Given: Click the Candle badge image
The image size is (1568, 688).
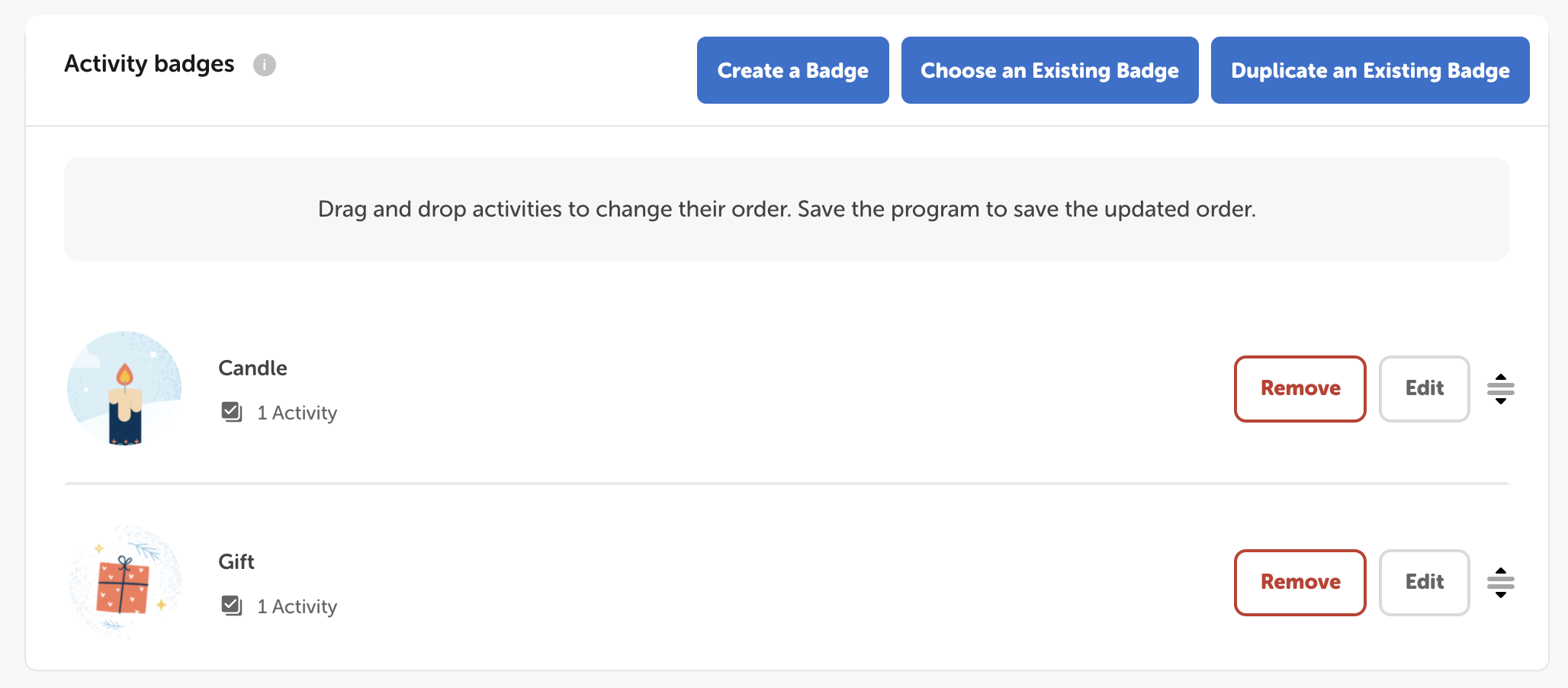Looking at the screenshot, I should click(124, 389).
